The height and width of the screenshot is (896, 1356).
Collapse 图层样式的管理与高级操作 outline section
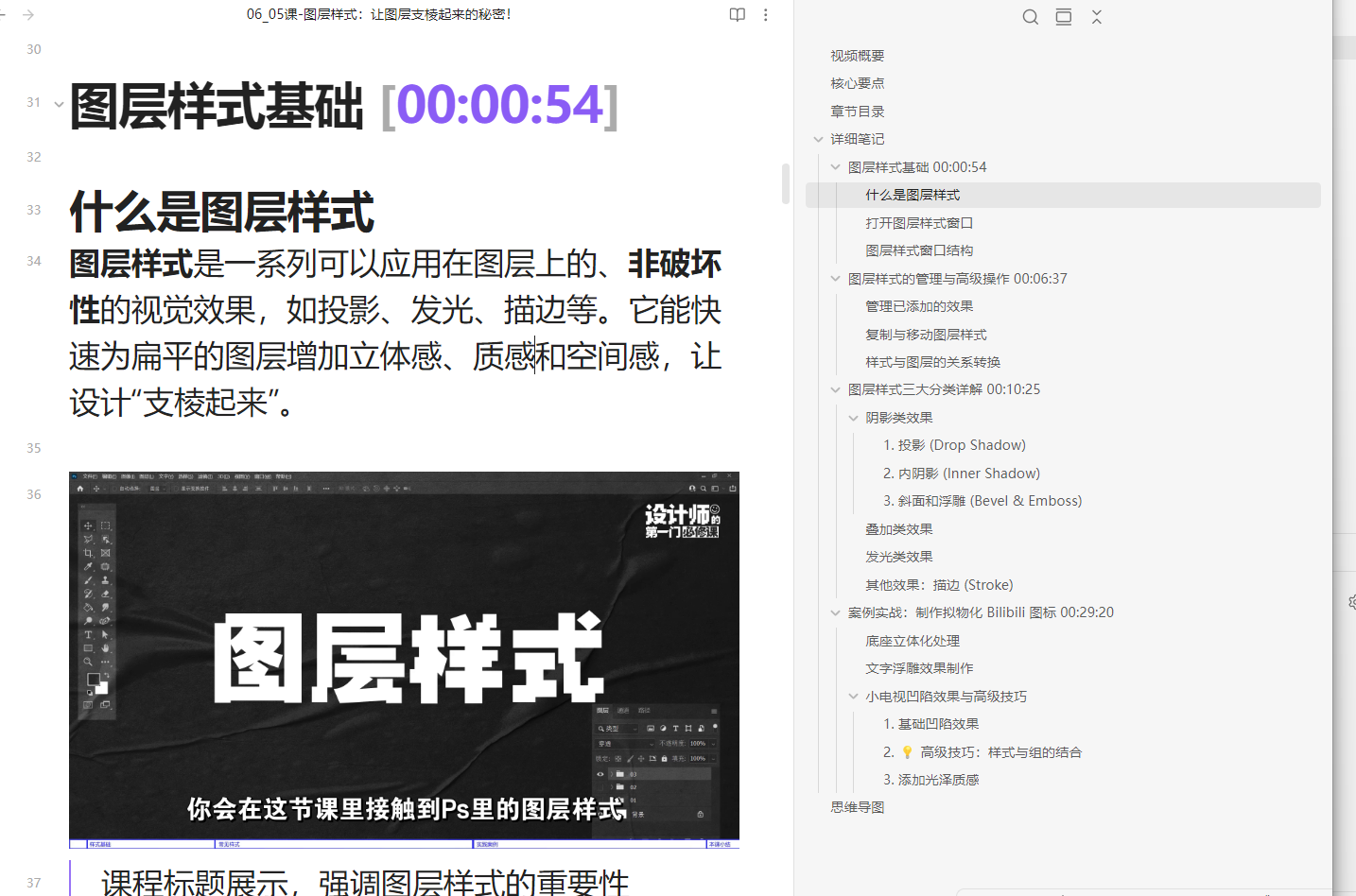[x=836, y=279]
